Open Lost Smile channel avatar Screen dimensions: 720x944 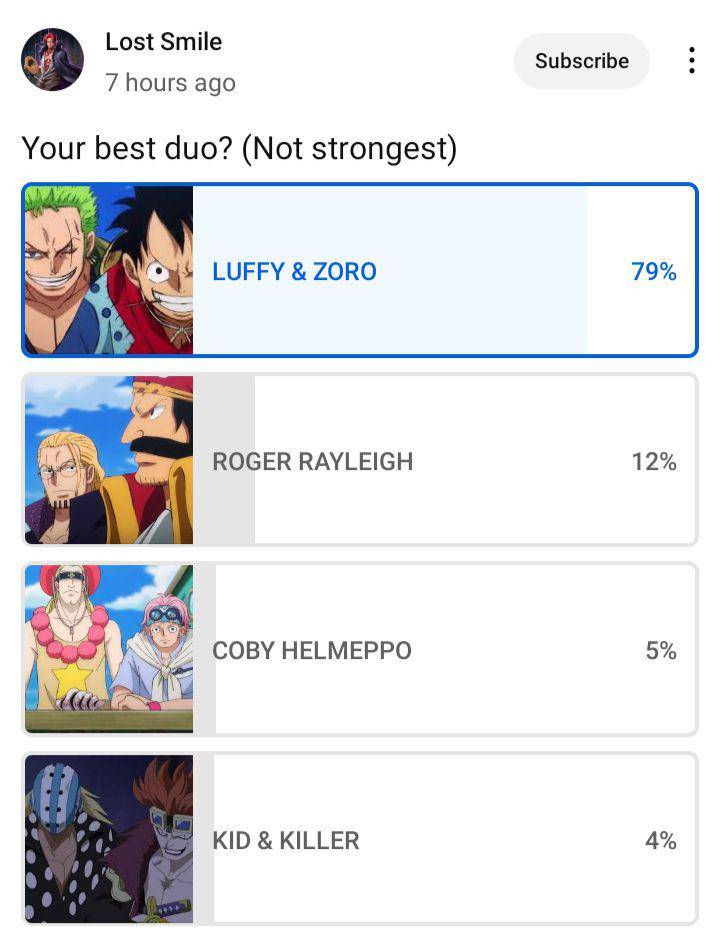pos(52,60)
